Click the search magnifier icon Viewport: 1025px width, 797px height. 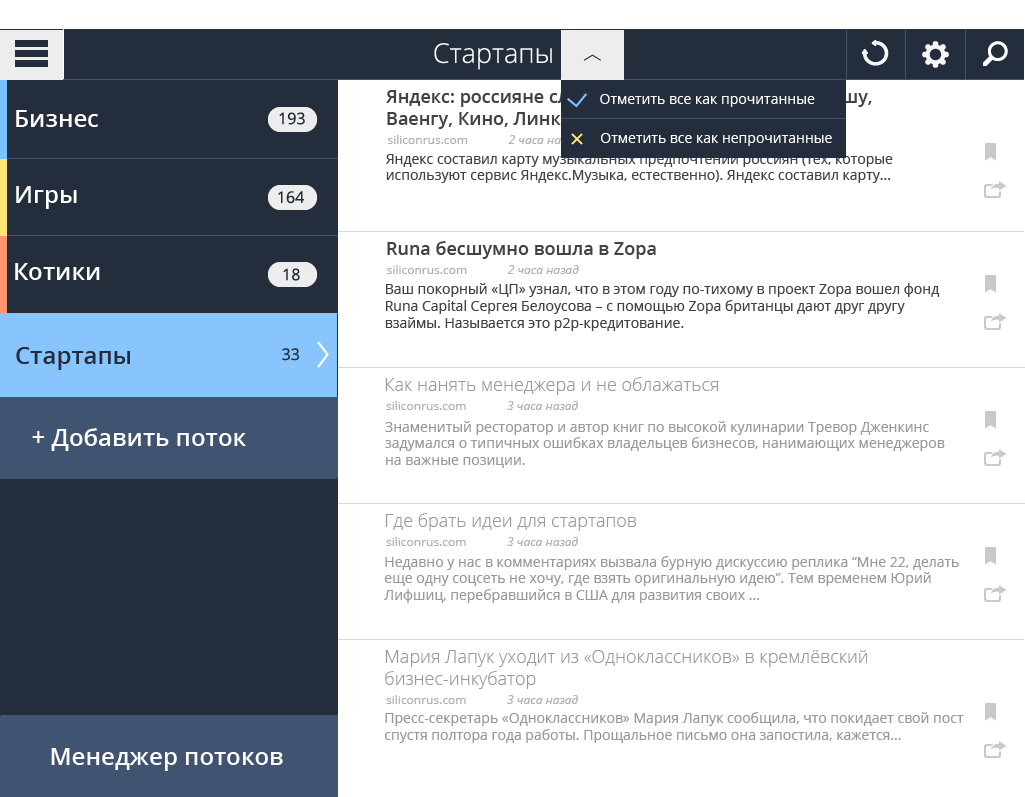click(x=995, y=54)
